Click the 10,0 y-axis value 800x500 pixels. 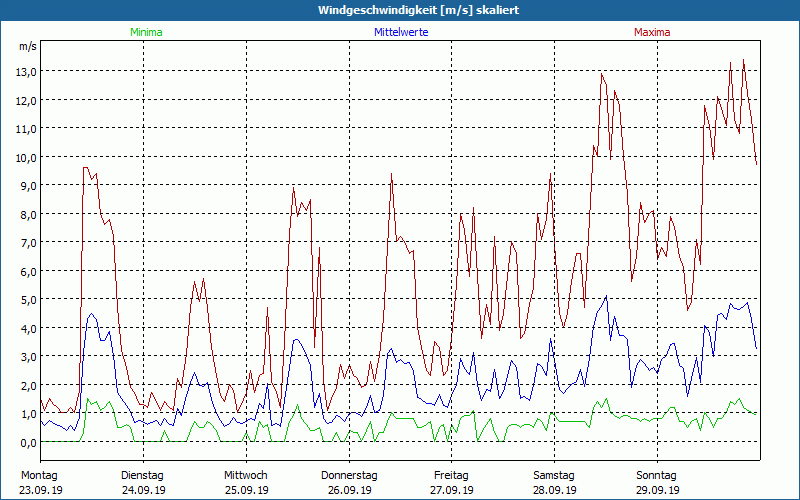point(28,158)
